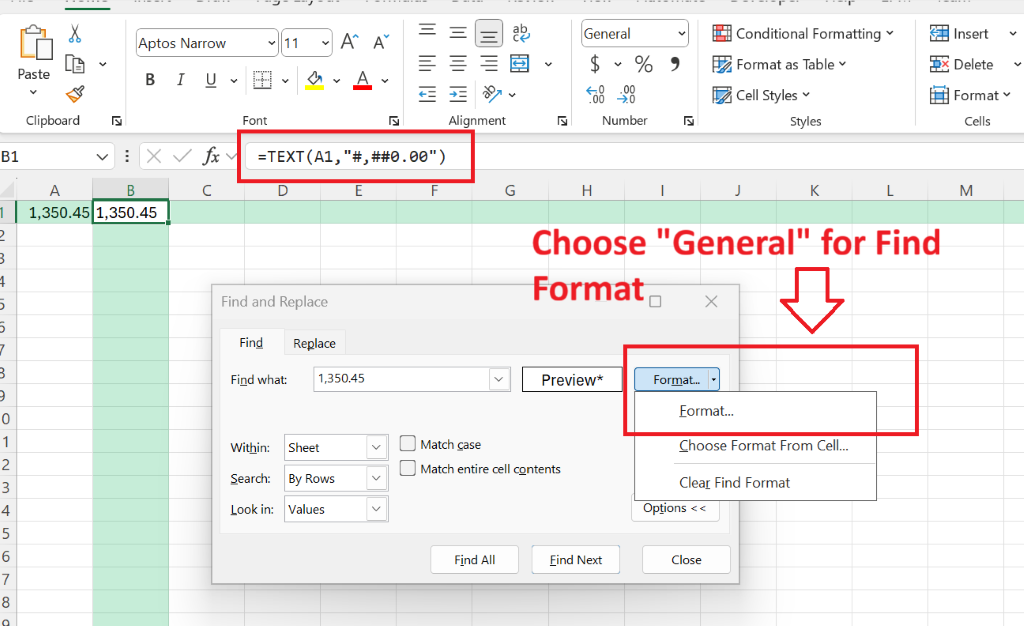1024x626 pixels.
Task: Click the Find All button
Action: pyautogui.click(x=475, y=559)
